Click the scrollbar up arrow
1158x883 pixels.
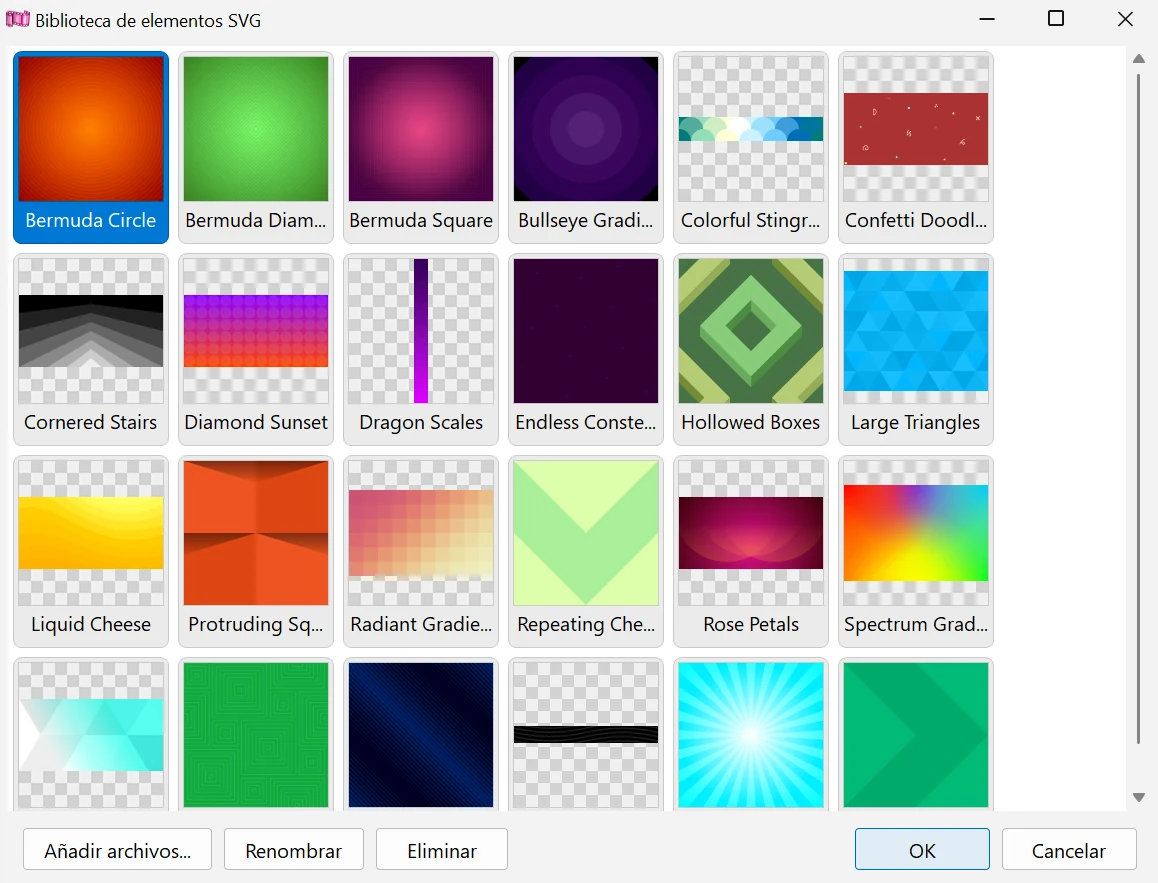1139,59
